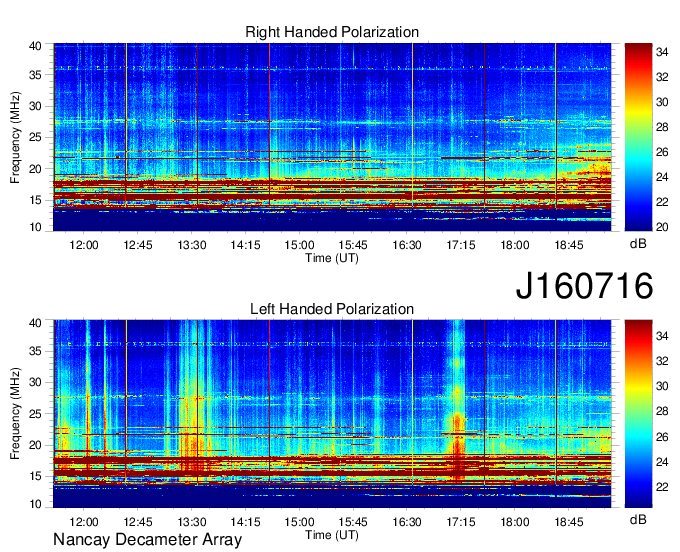Click 15 on Right Handed frequency axis
Screen dimensions: 680x552
coord(35,200)
